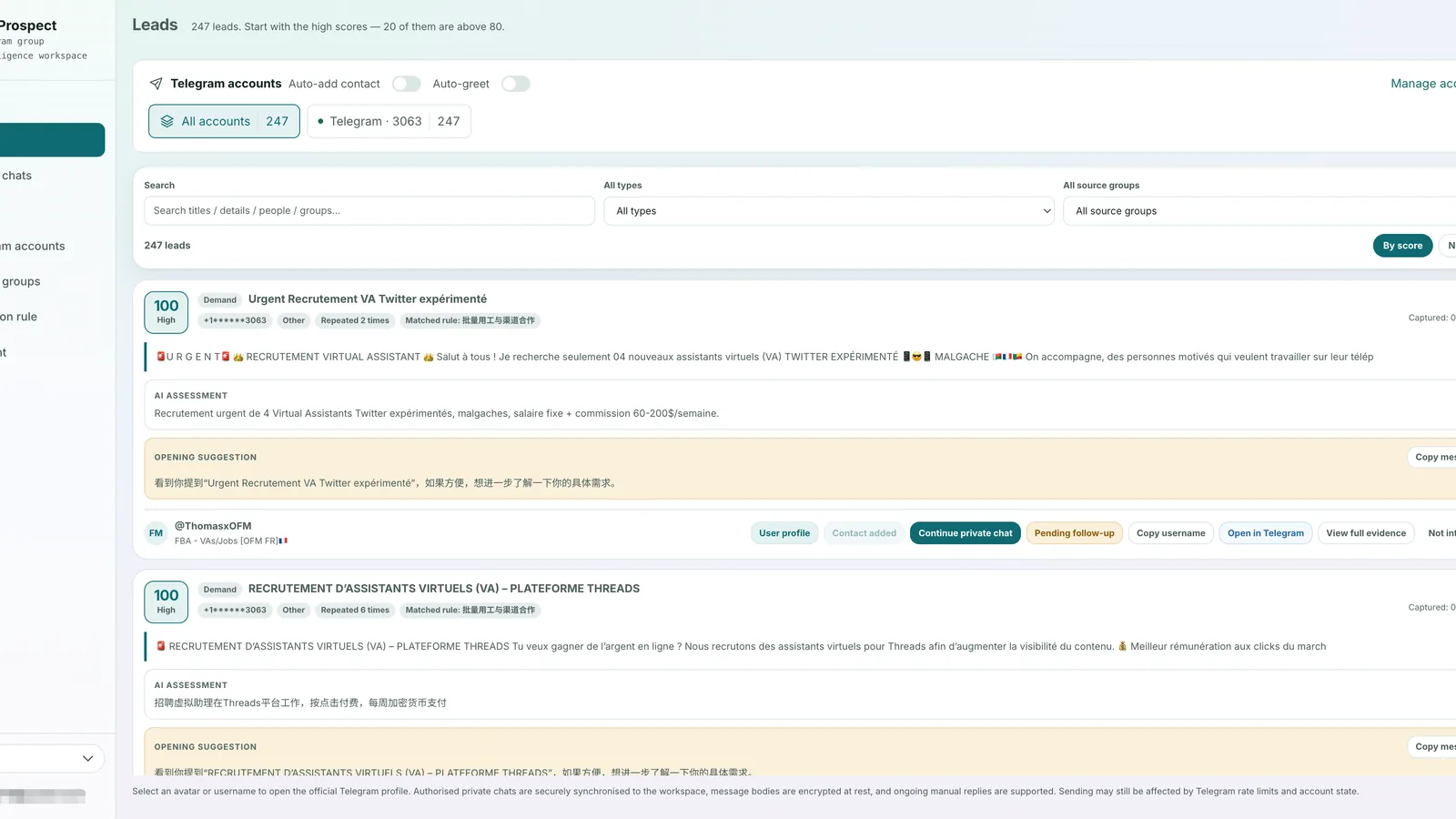Click the Contact added button
1456x819 pixels.
[864, 533]
